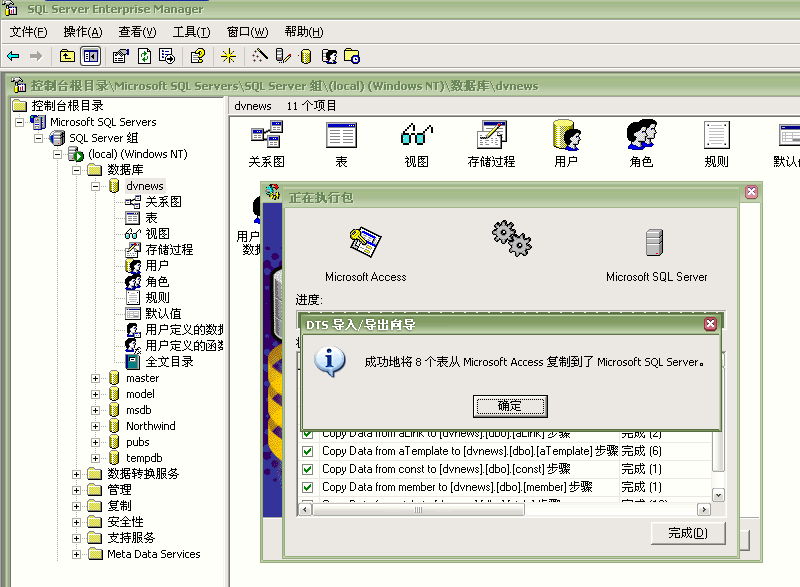Viewport: 800px width, 587px height.
Task: Toggle checkmark on 'Copy Data from member' step
Action: 306,487
